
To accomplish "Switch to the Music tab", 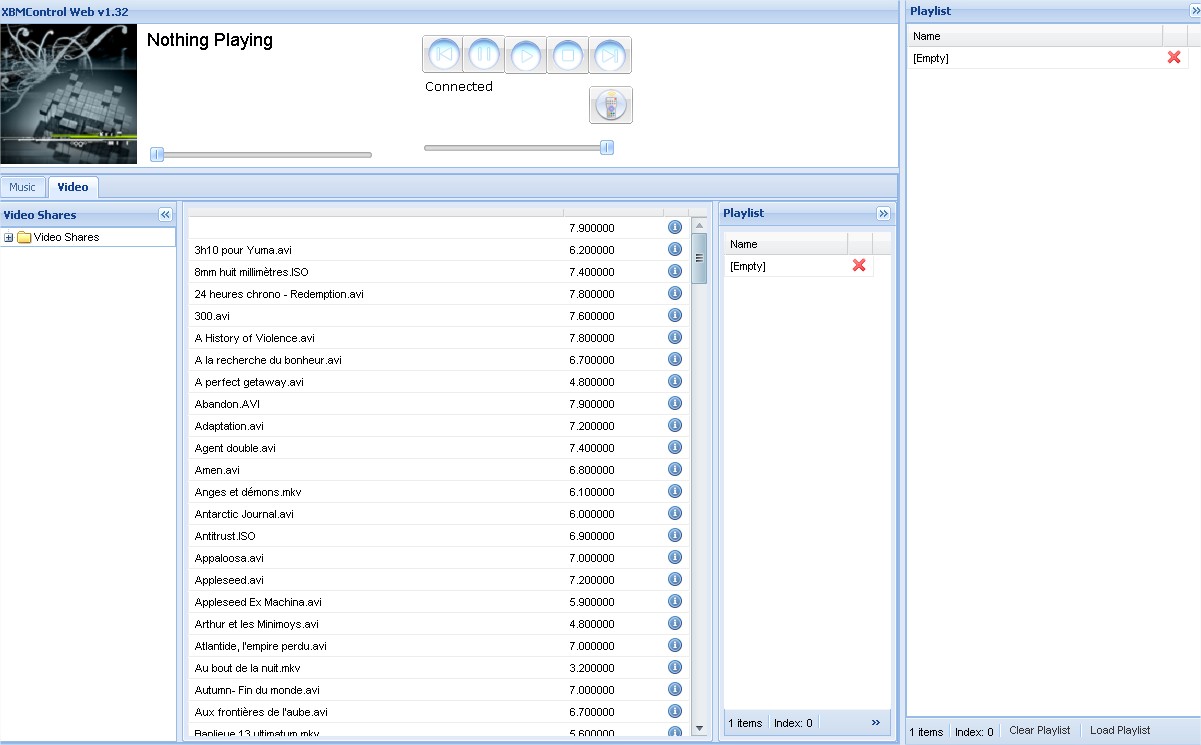I will coord(22,187).
